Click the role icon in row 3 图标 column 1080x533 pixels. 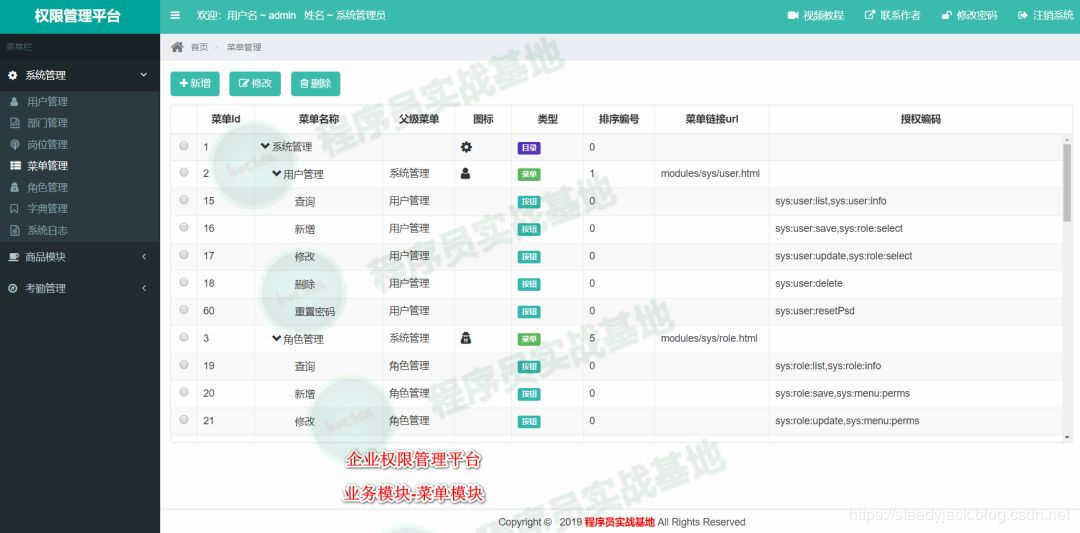(466, 338)
